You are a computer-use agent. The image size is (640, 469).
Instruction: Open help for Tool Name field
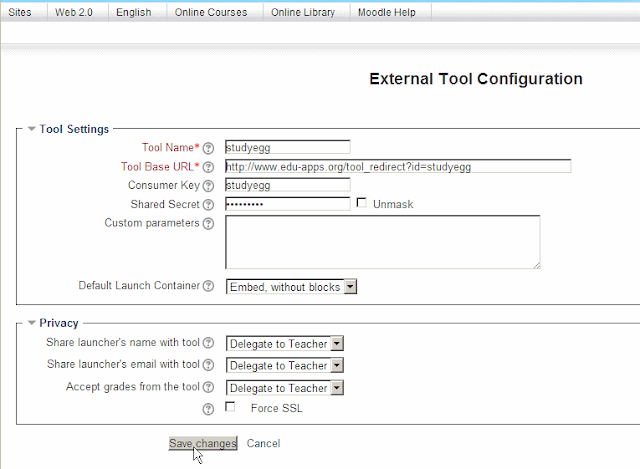click(x=208, y=148)
